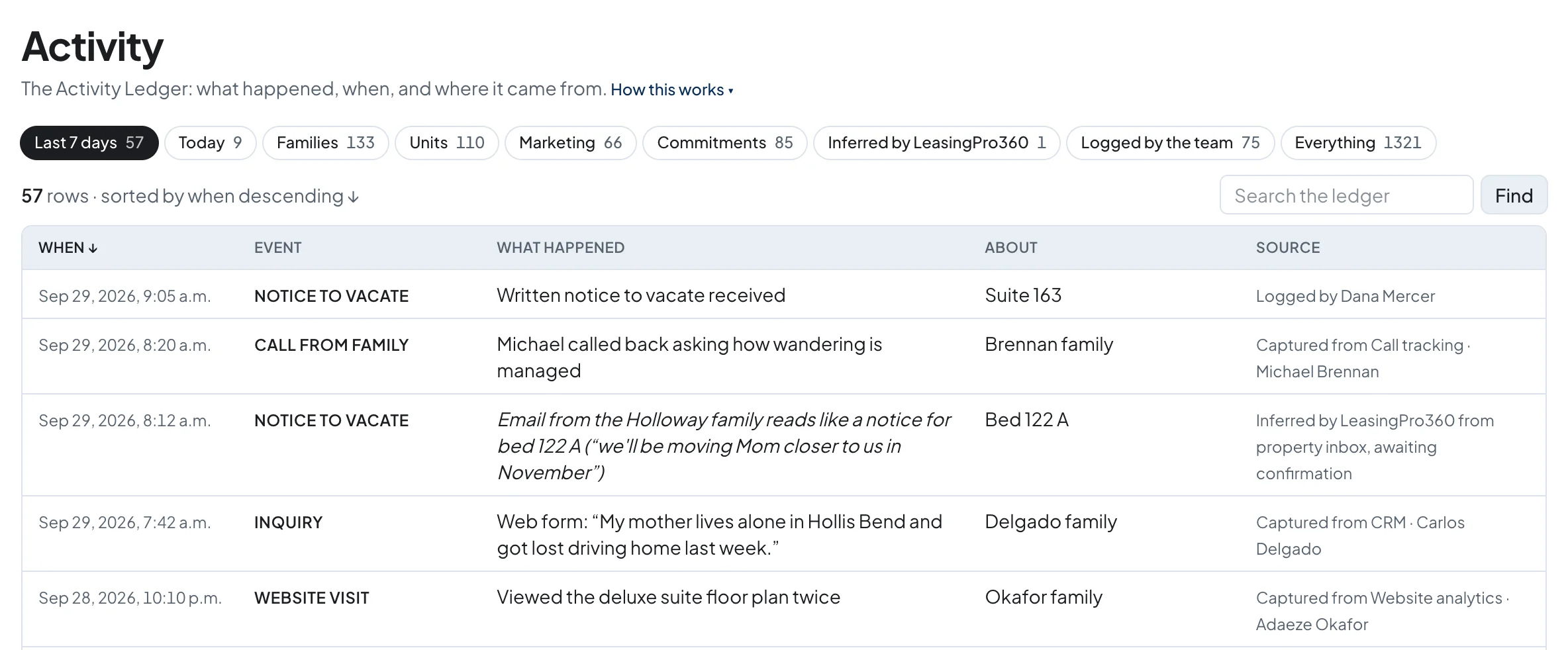Switch to the Everything filter
Viewport: 1568px width, 650px height.
click(1358, 143)
